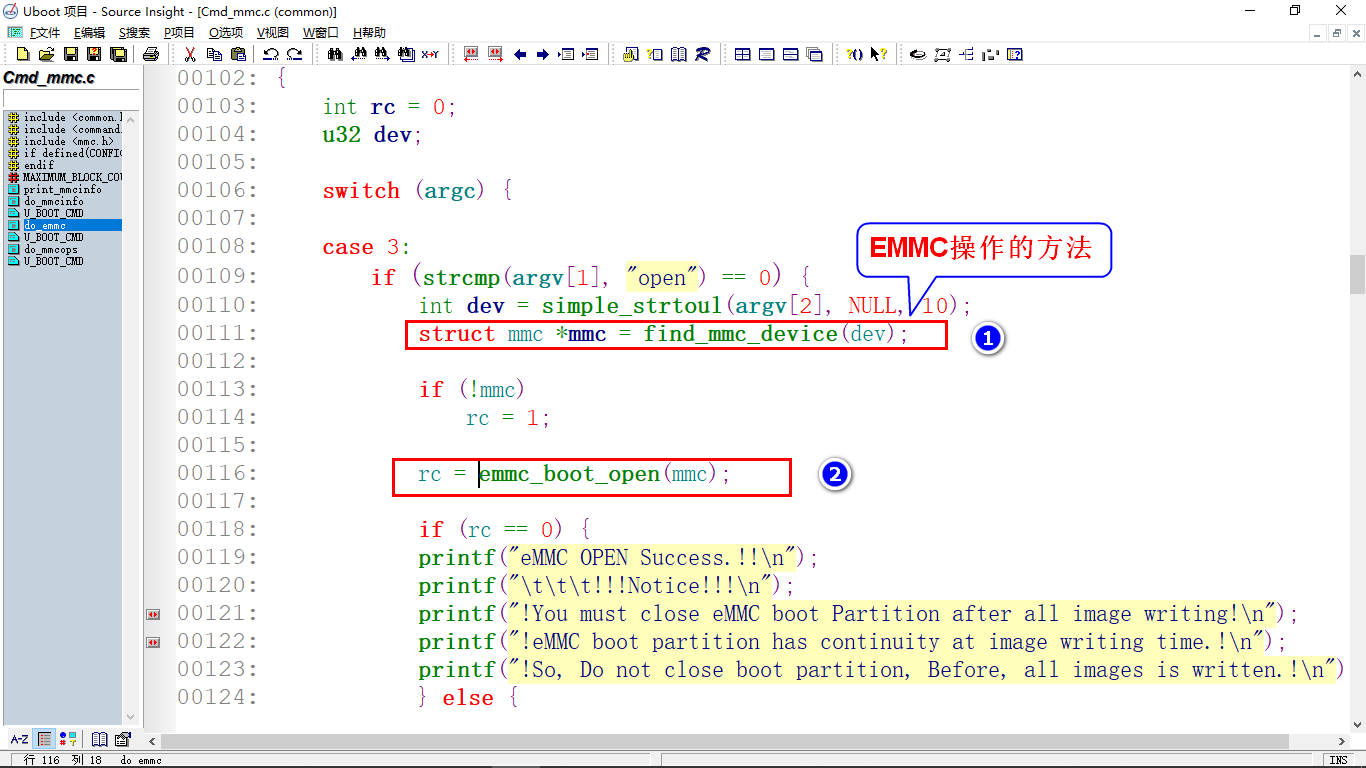Click emmc_boot_open on line 00116

tap(569, 474)
